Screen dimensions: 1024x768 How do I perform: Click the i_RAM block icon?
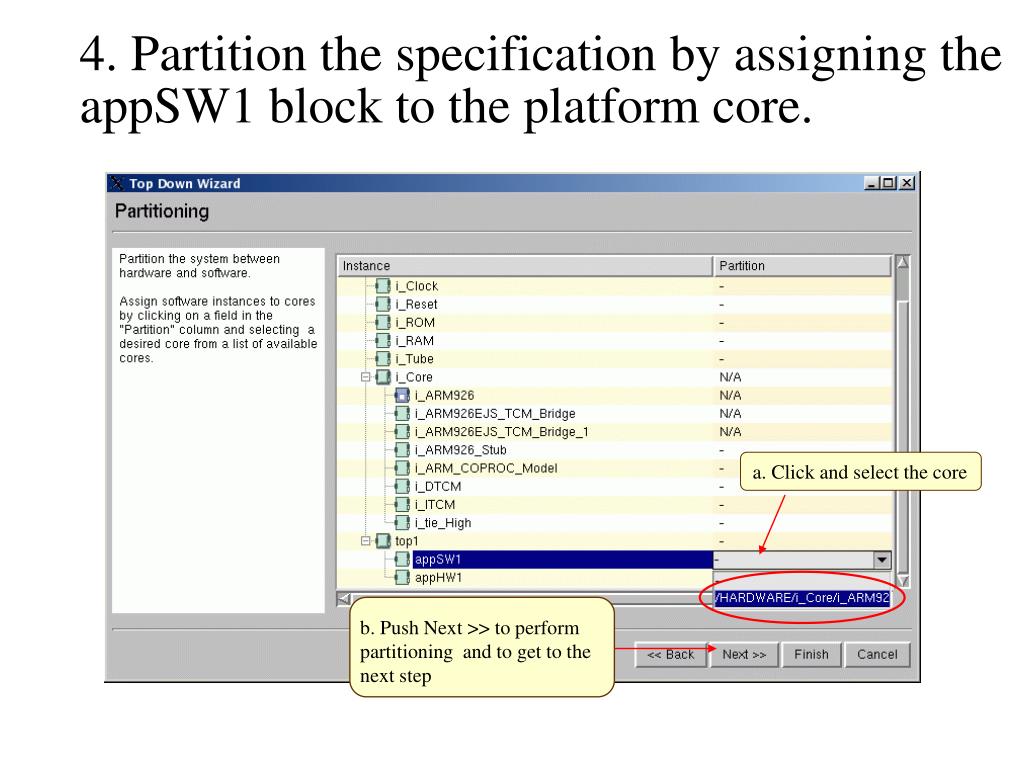coord(383,341)
